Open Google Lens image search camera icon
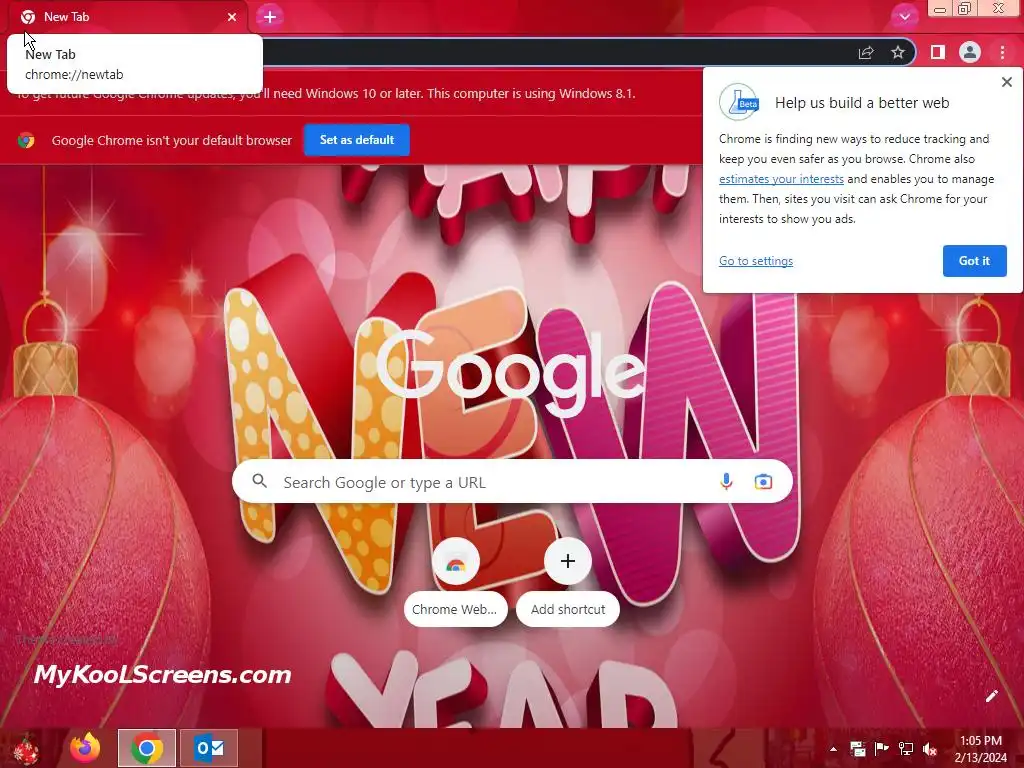This screenshot has width=1024, height=768. click(763, 482)
